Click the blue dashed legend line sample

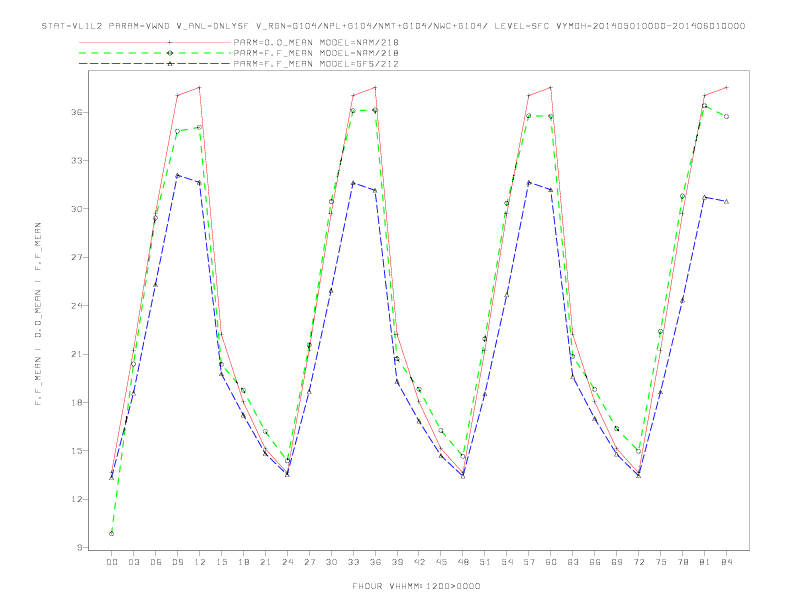(x=155, y=64)
